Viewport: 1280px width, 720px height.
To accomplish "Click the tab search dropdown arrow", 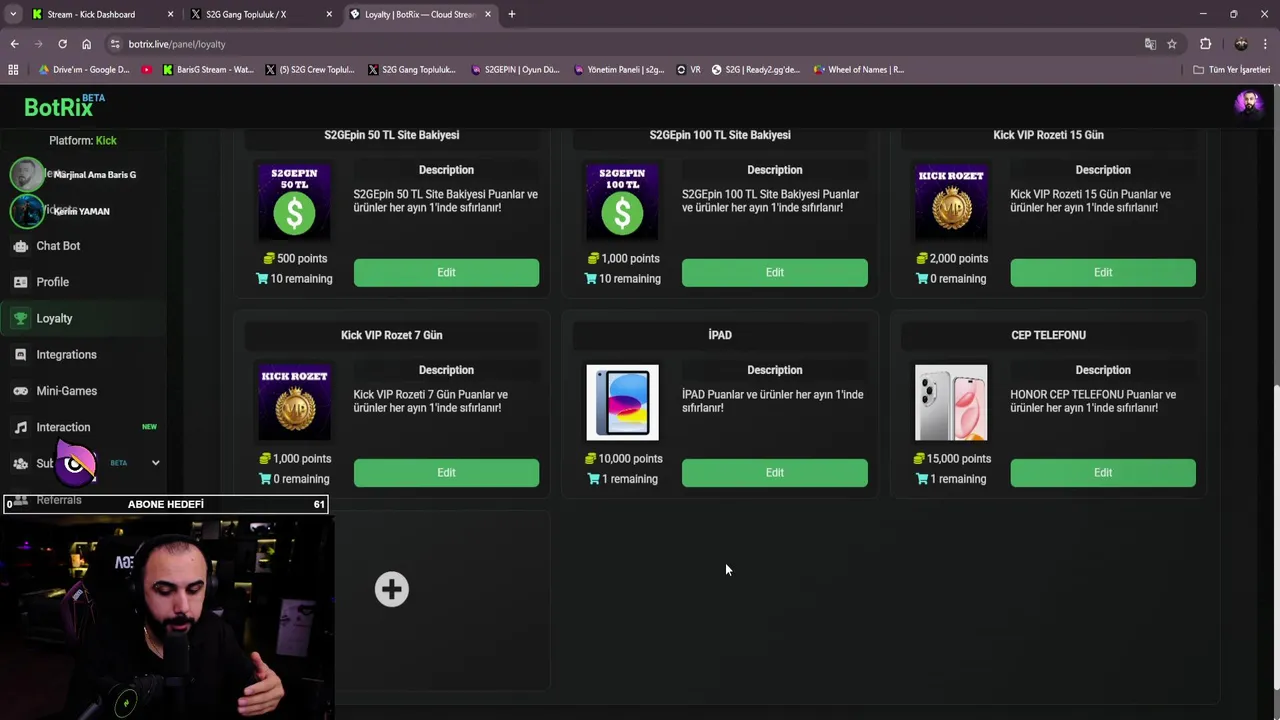I will [13, 14].
